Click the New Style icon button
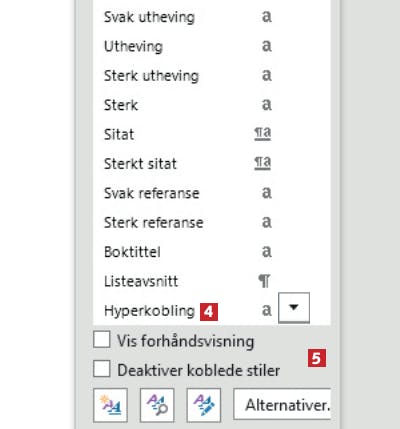400x429 pixels. tap(110, 405)
